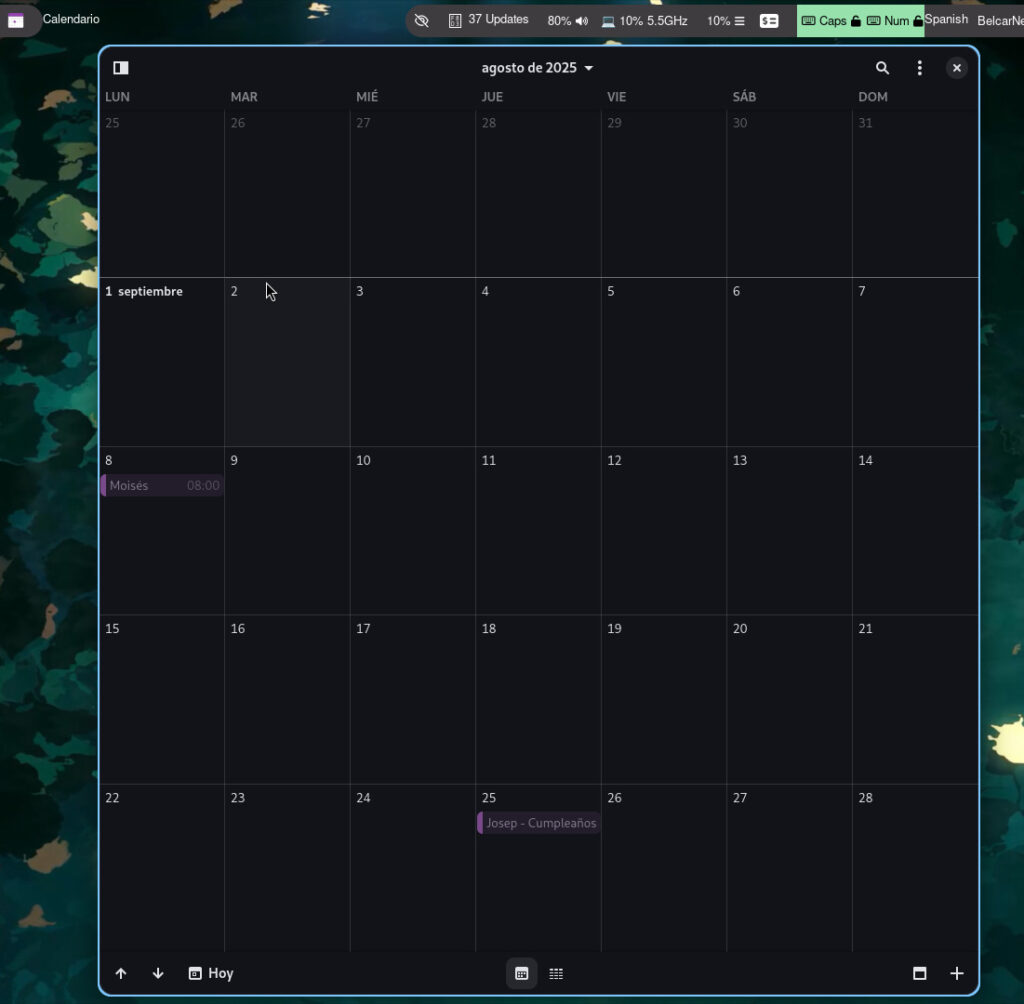This screenshot has height=1004, width=1024.
Task: Switch to year grid view
Action: pos(556,973)
